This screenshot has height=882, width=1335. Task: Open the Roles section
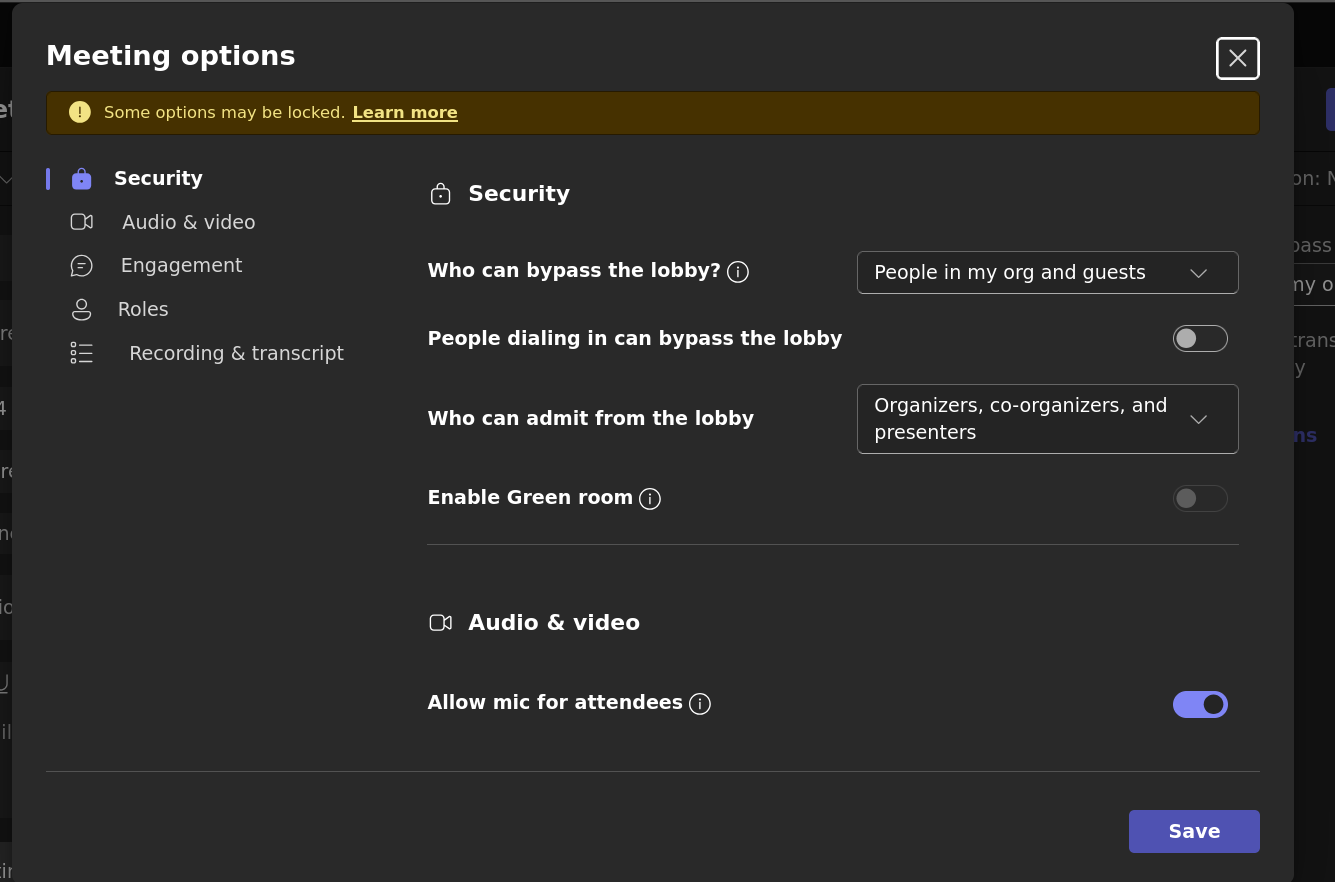143,310
